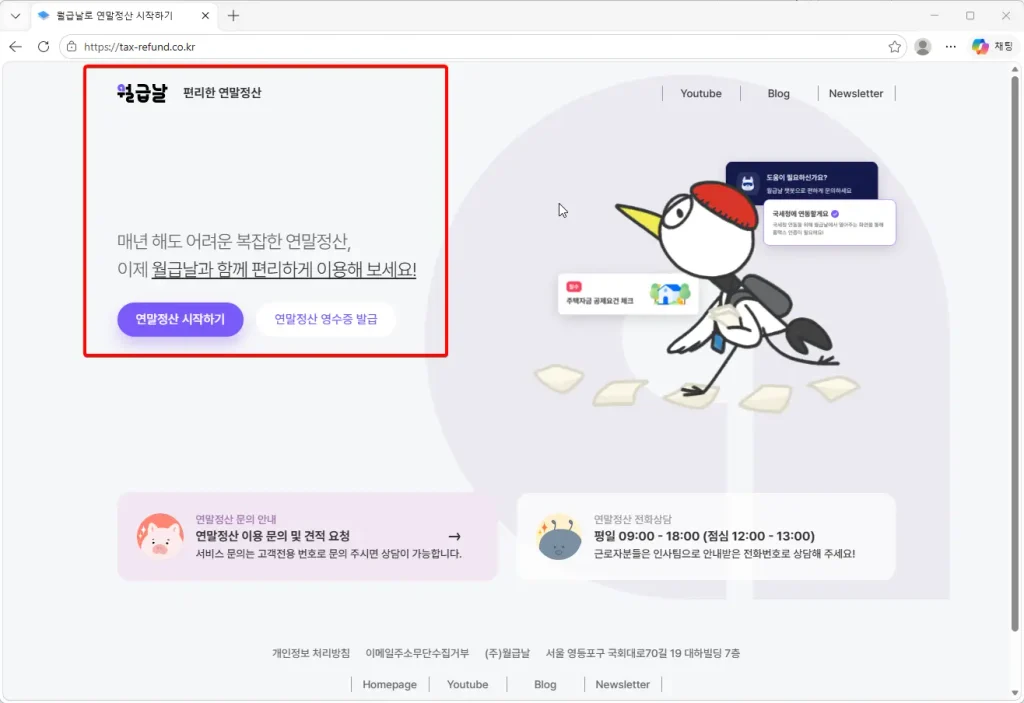Open a new tab with plus icon

[233, 16]
